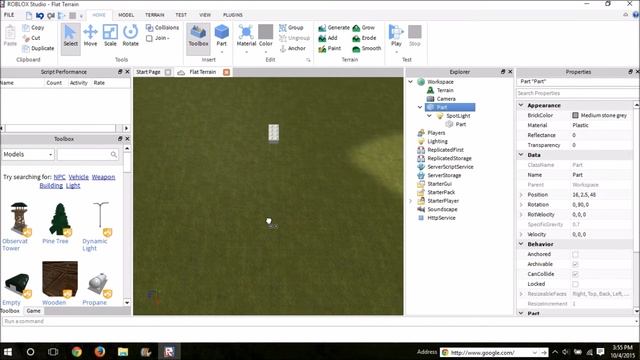Click the terrain Grow tool

pos(364,28)
